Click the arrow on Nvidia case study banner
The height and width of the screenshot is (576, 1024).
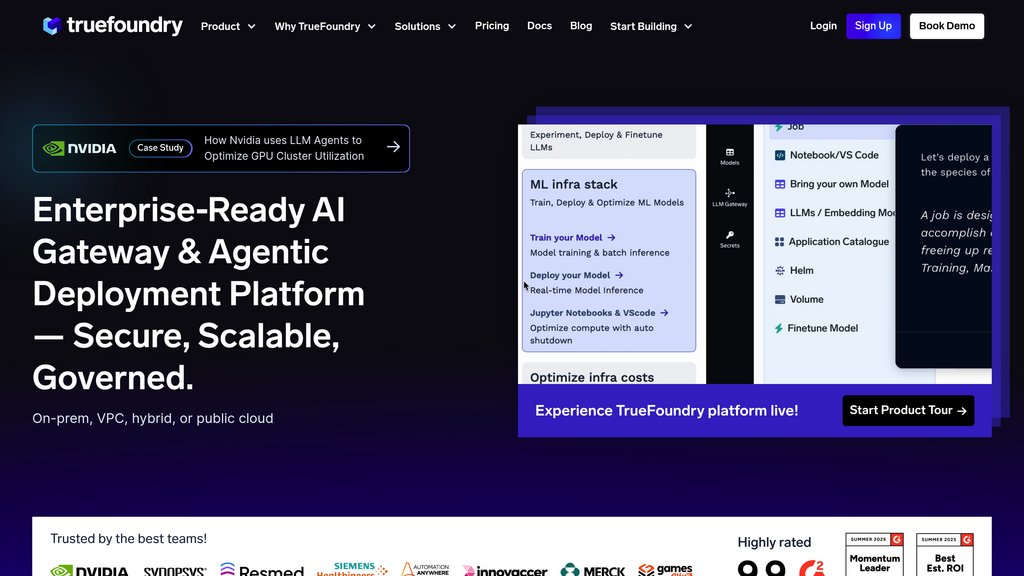coord(393,148)
